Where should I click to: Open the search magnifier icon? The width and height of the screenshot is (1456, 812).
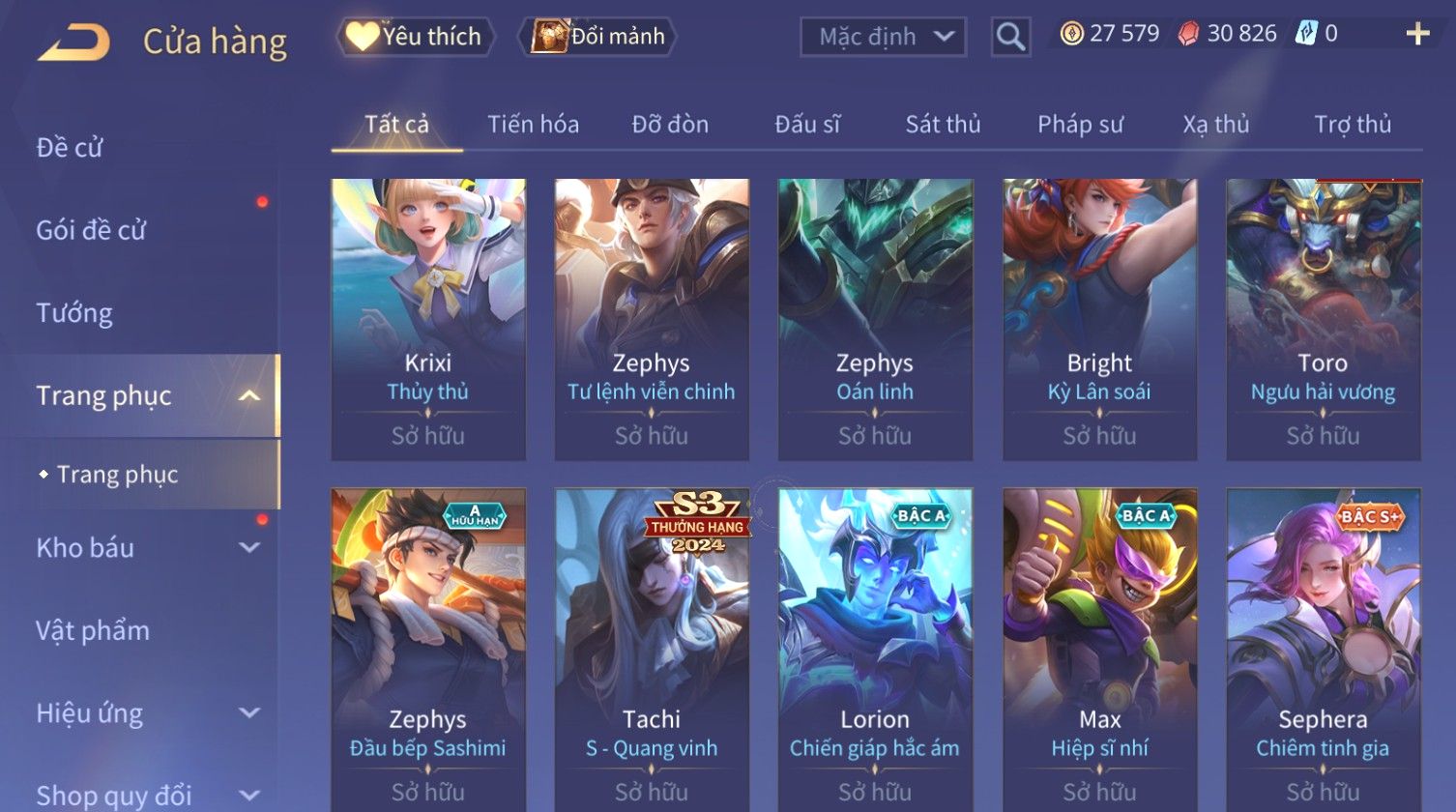coord(1010,37)
